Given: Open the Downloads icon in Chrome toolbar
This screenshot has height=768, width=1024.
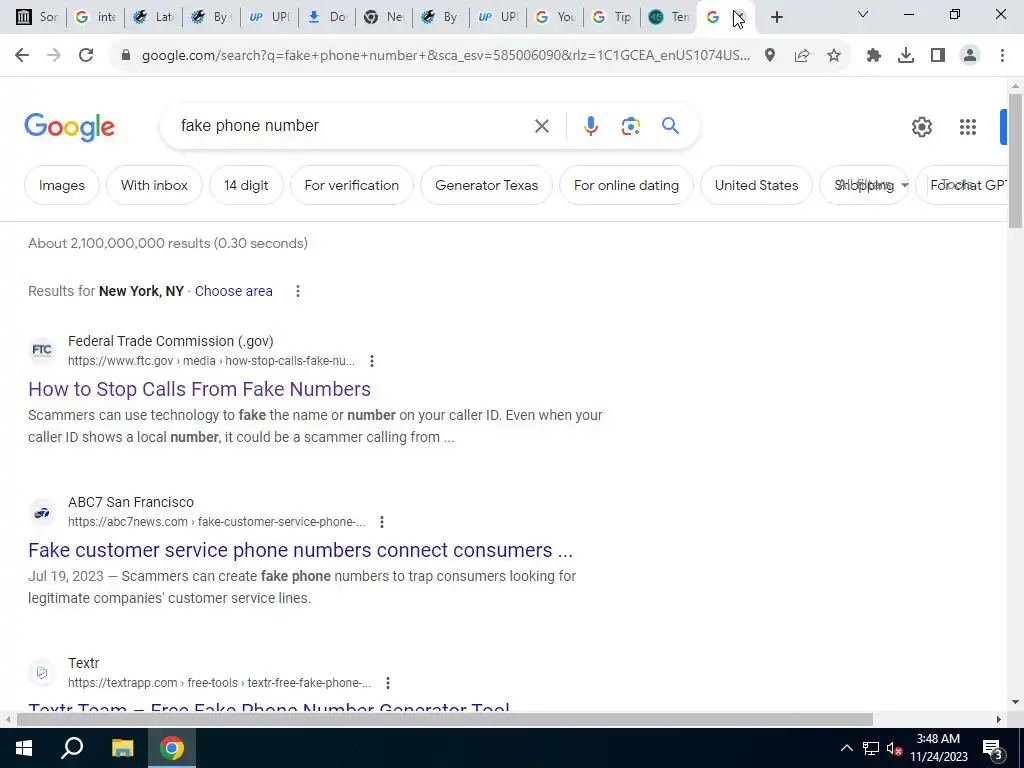Looking at the screenshot, I should click(x=906, y=56).
